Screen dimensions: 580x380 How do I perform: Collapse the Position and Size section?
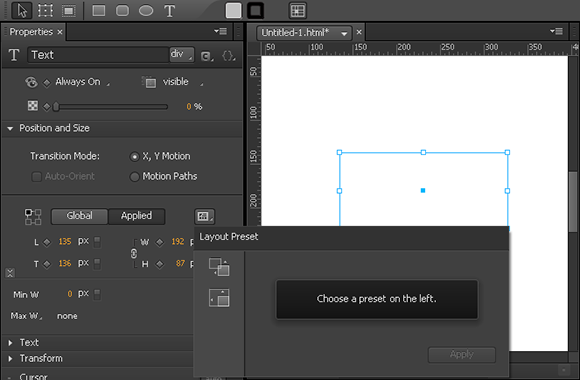pos(10,128)
